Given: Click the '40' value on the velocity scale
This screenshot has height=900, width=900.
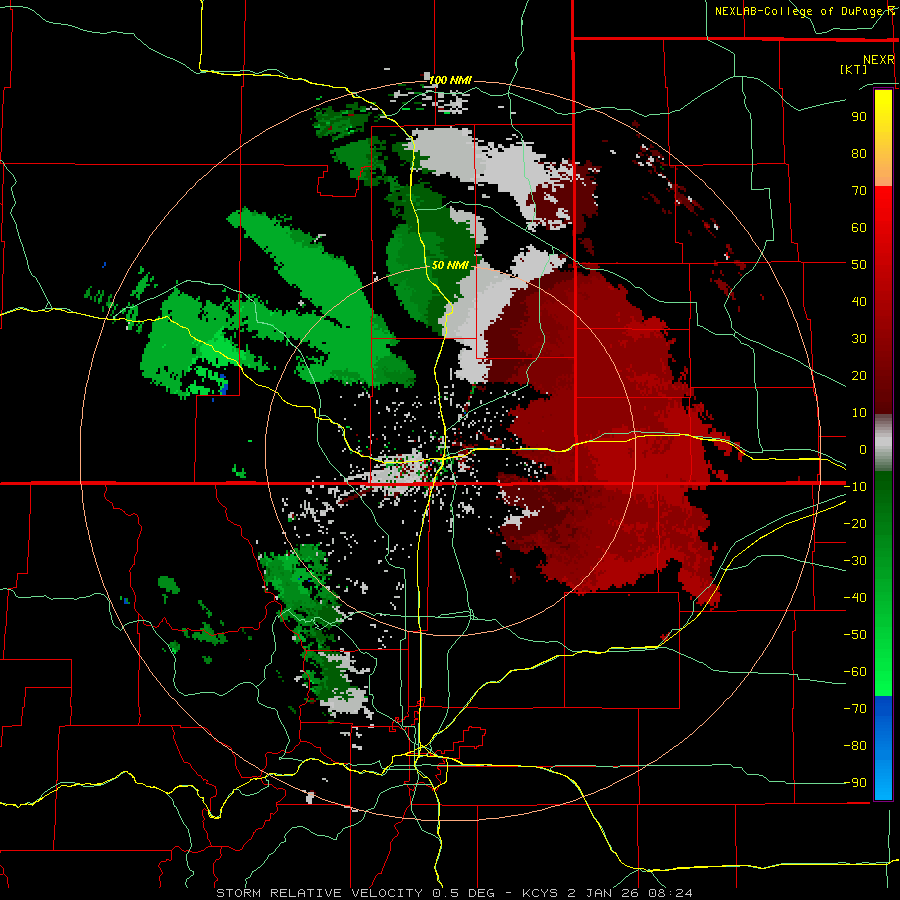Looking at the screenshot, I should (x=859, y=301).
